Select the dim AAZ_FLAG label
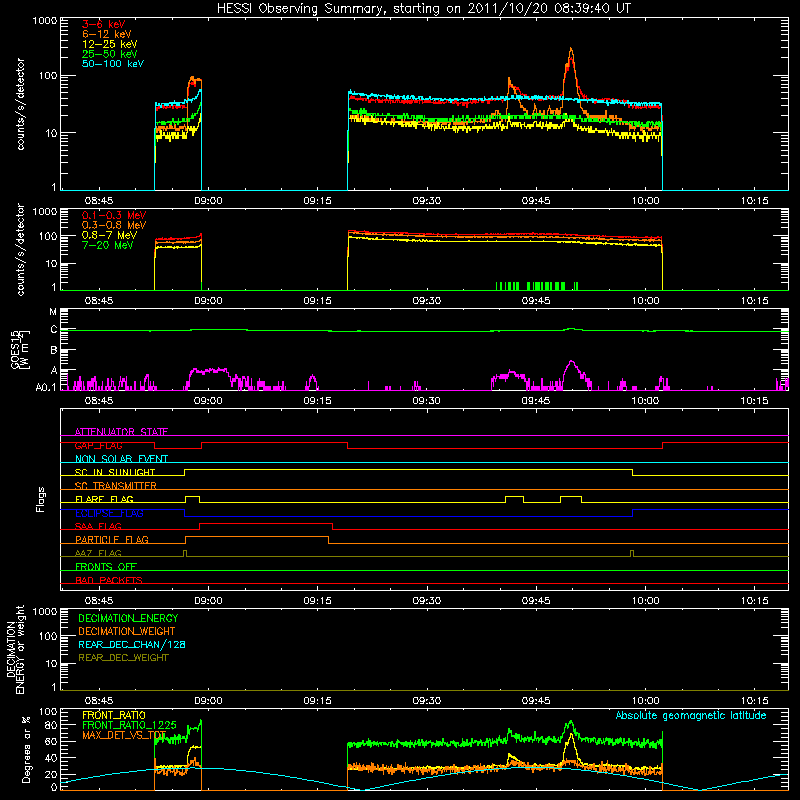The width and height of the screenshot is (800, 800). coord(98,553)
